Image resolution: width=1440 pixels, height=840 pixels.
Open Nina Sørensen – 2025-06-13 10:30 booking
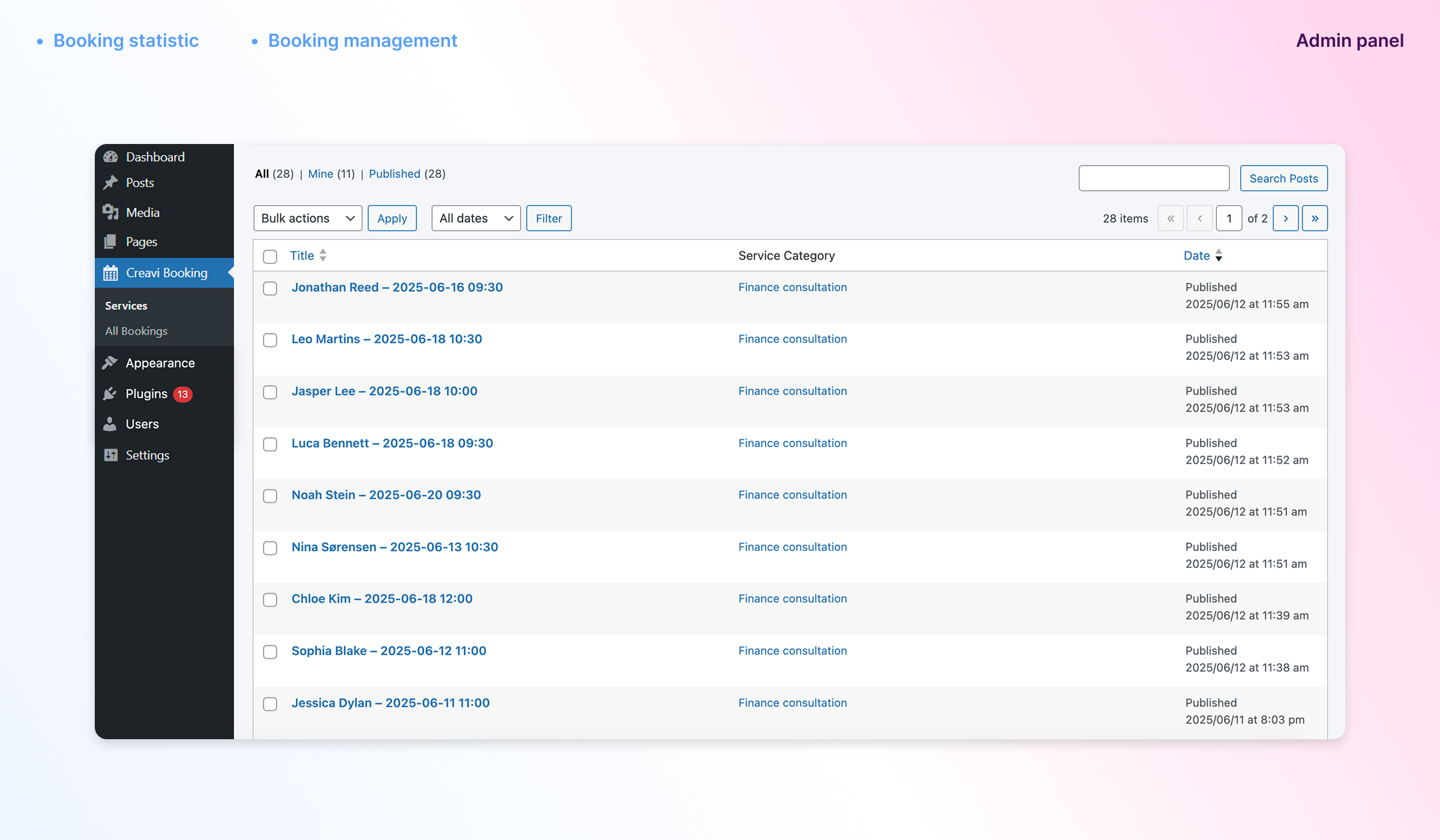point(395,547)
